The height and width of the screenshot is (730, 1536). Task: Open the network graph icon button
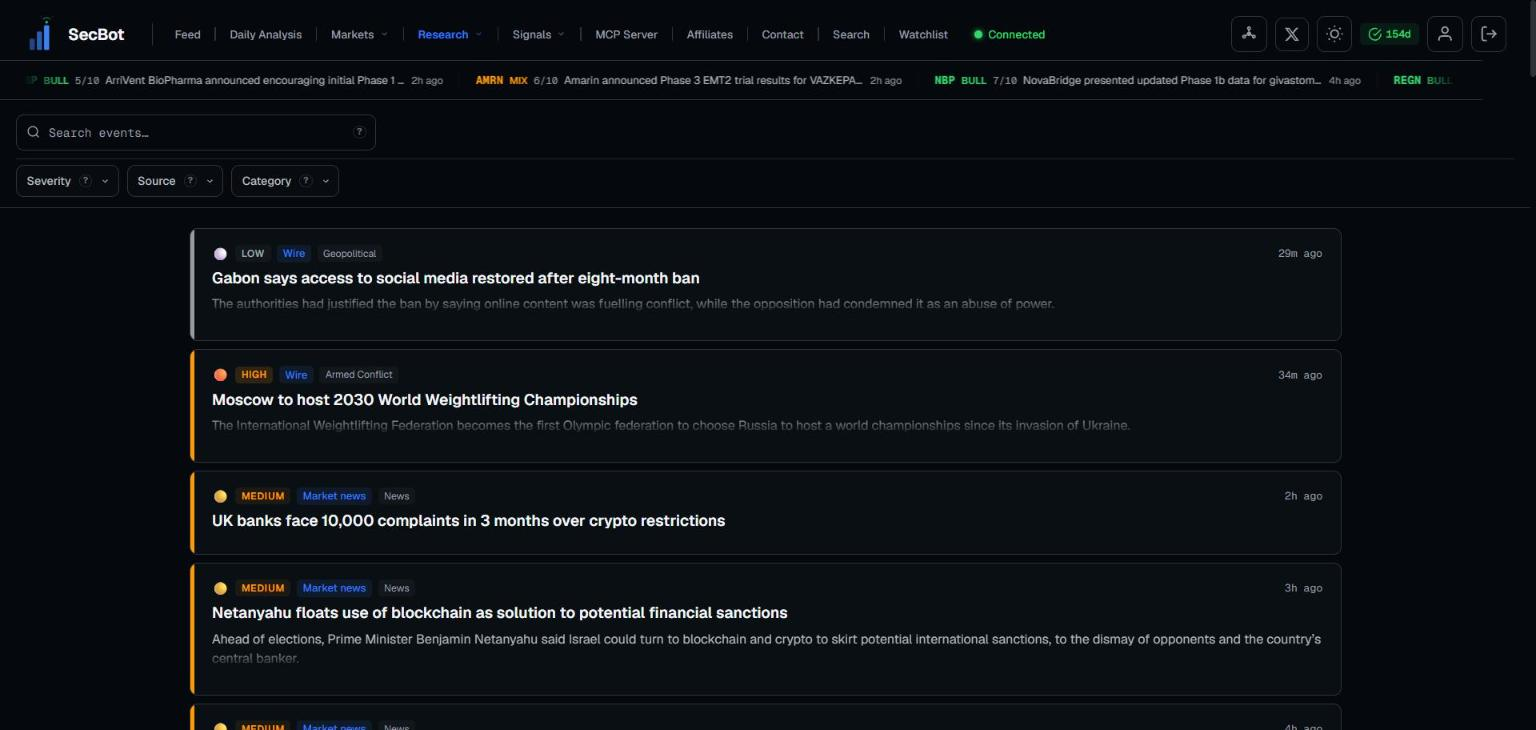[1248, 34]
